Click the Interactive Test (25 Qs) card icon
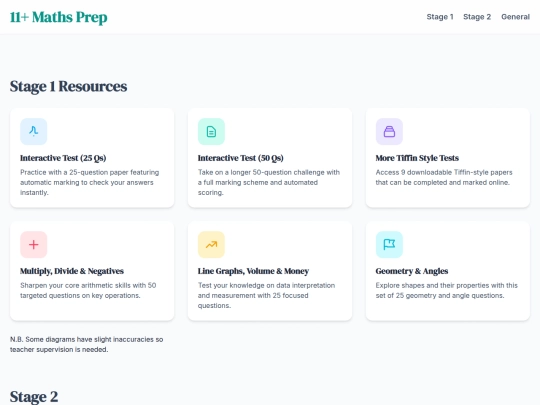The height and width of the screenshot is (405, 540). [33, 131]
